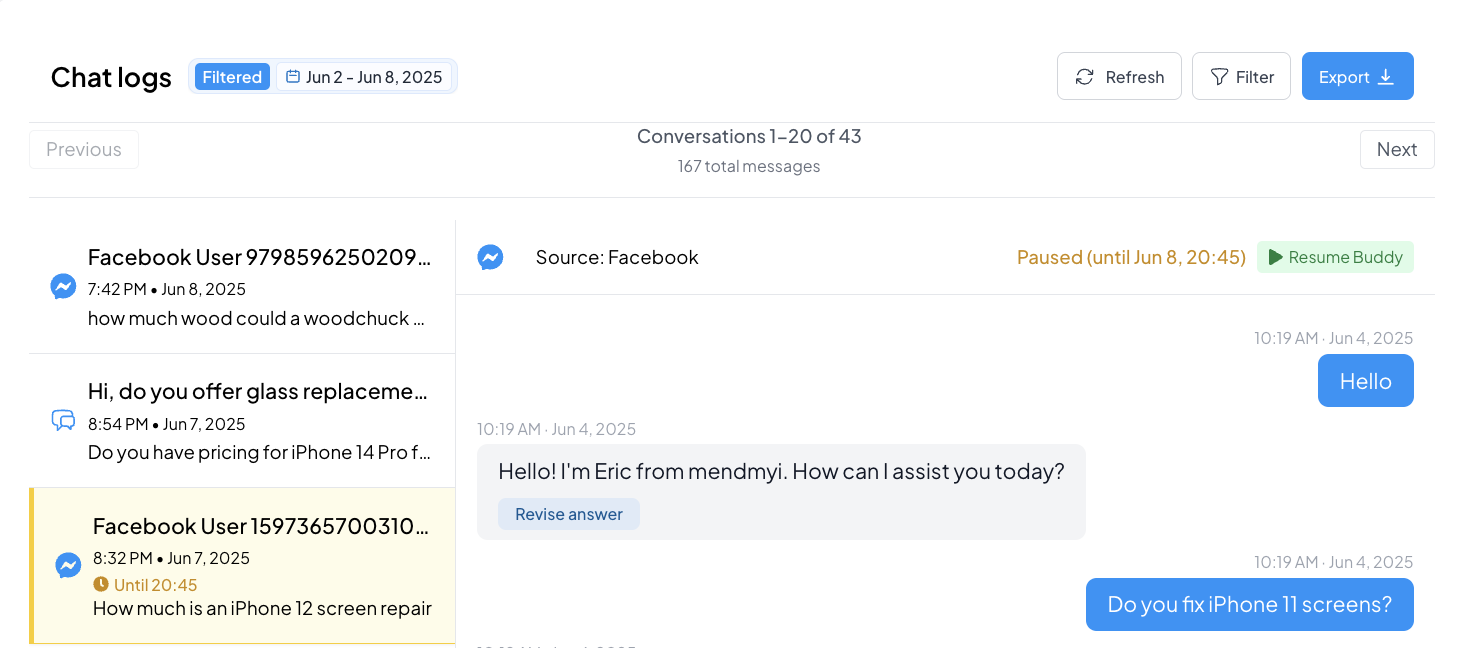Click the 'Do you fix iPhone 11 screens?' message
The image size is (1460, 648).
[1249, 604]
